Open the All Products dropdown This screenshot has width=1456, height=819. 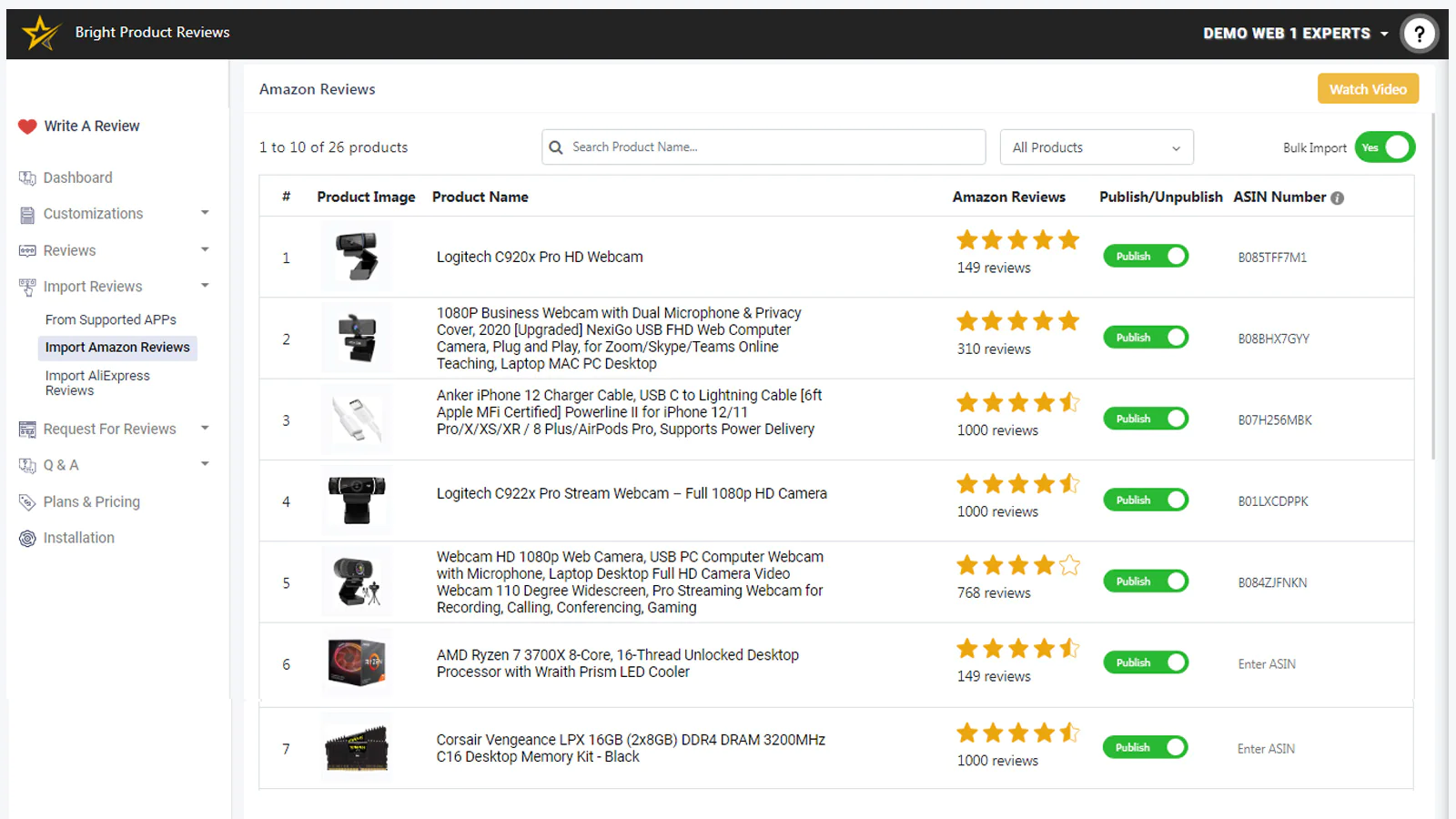[1096, 147]
